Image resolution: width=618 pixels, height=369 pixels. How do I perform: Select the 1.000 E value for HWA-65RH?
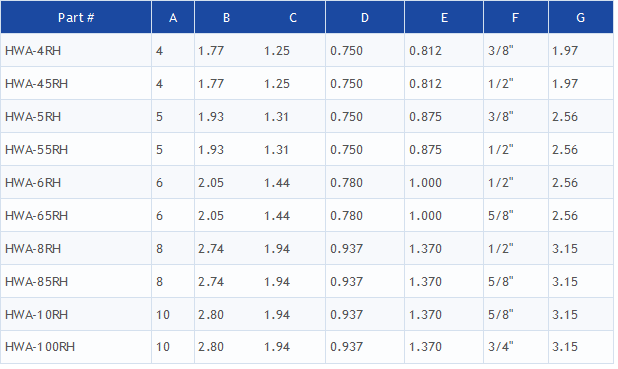(425, 216)
